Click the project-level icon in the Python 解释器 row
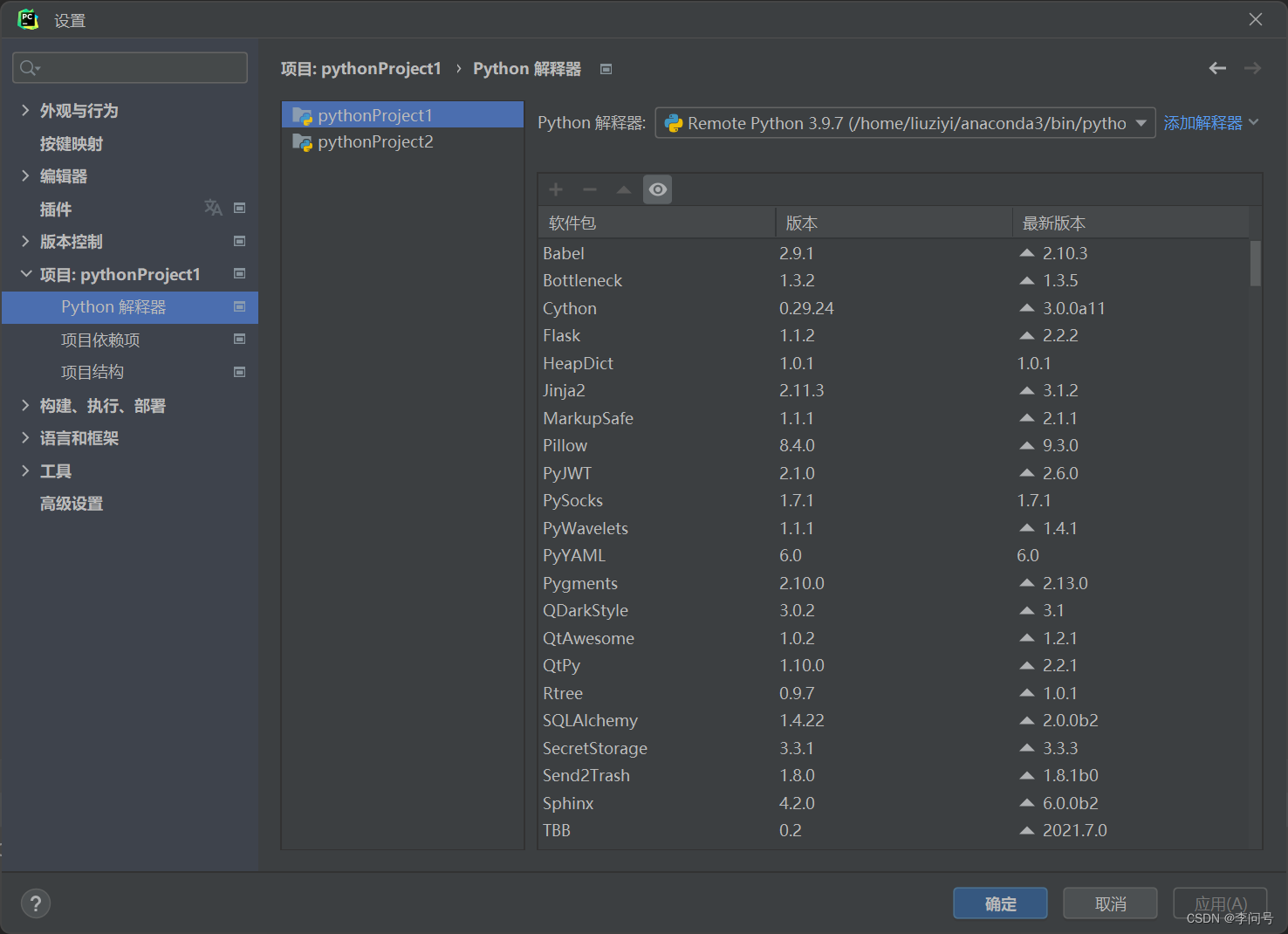The width and height of the screenshot is (1288, 934). (240, 306)
